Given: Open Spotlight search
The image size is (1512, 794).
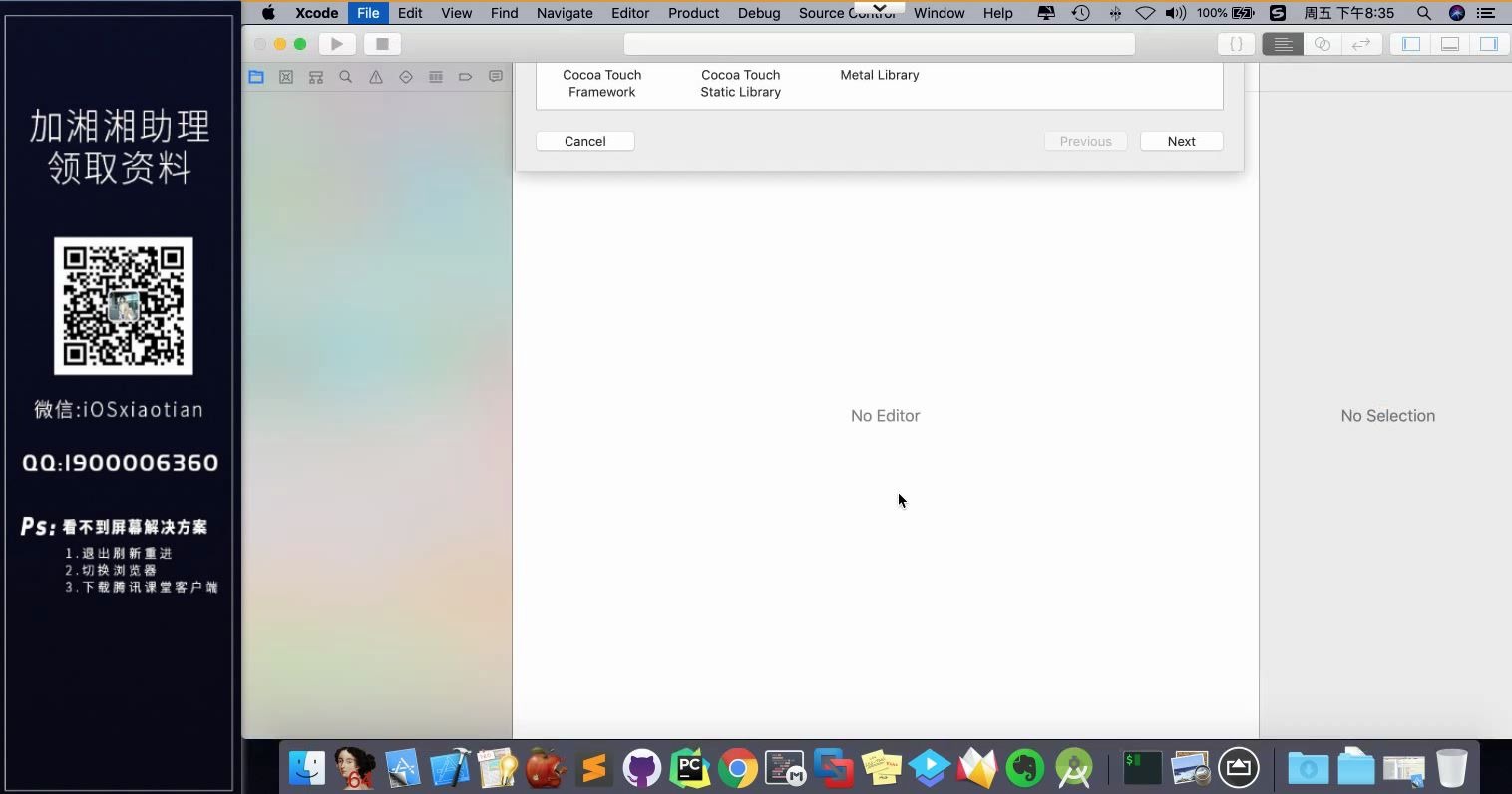Looking at the screenshot, I should point(1424,13).
